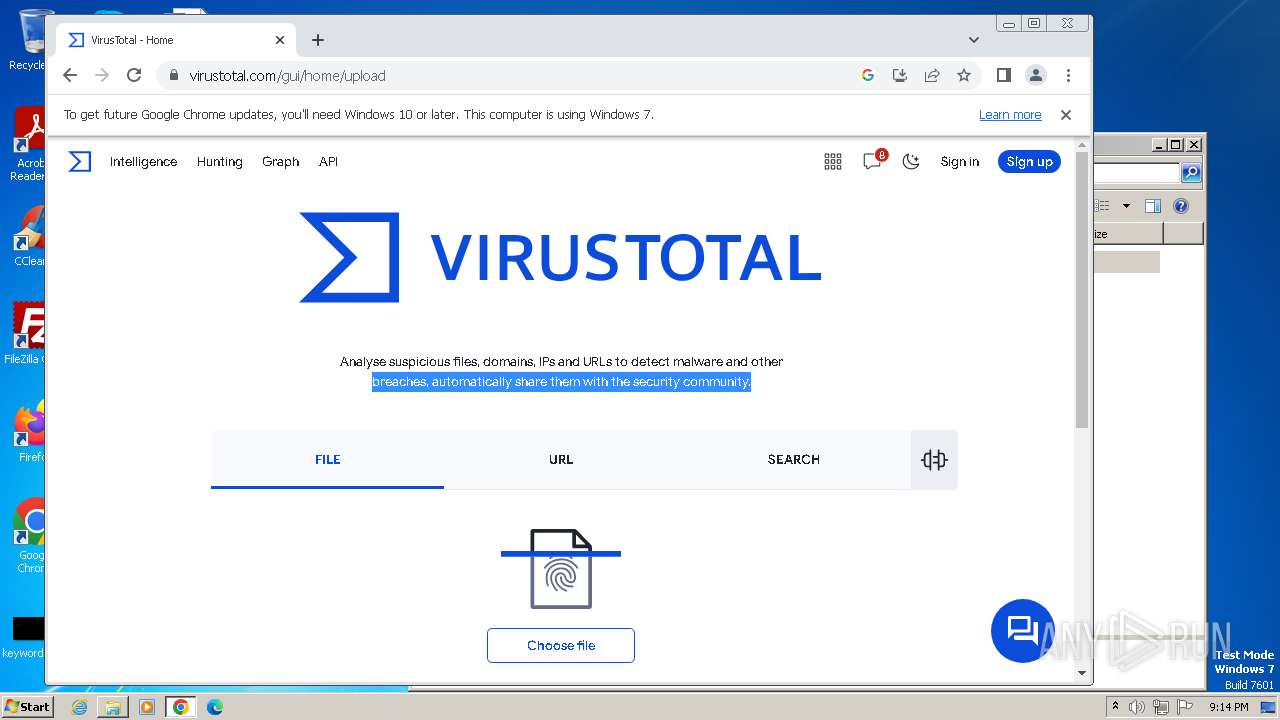The height and width of the screenshot is (720, 1280).
Task: Close the VirusTotal - Home tab
Action: 280,40
